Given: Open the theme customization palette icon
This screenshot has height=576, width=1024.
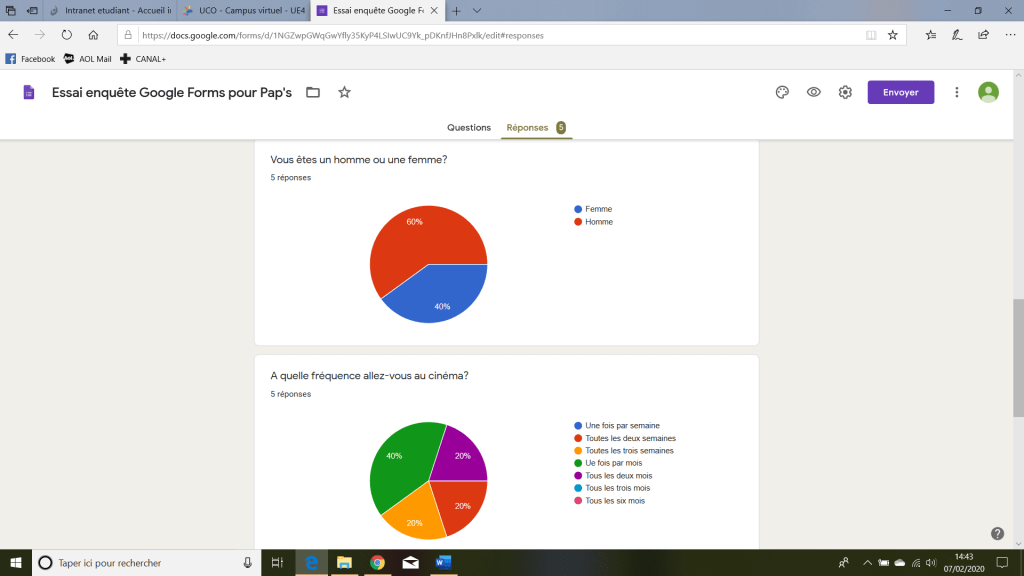Looking at the screenshot, I should pyautogui.click(x=782, y=92).
